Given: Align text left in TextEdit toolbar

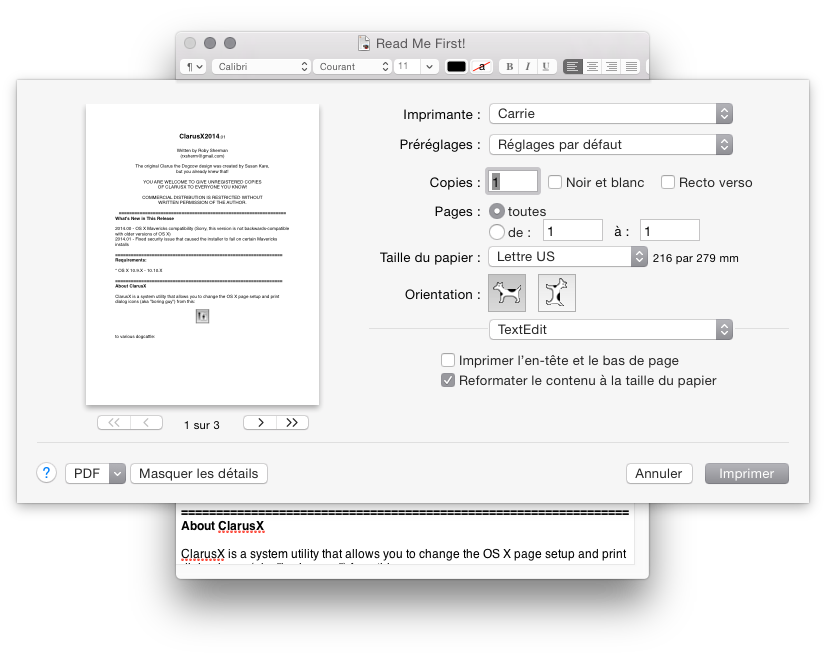Looking at the screenshot, I should (x=573, y=66).
